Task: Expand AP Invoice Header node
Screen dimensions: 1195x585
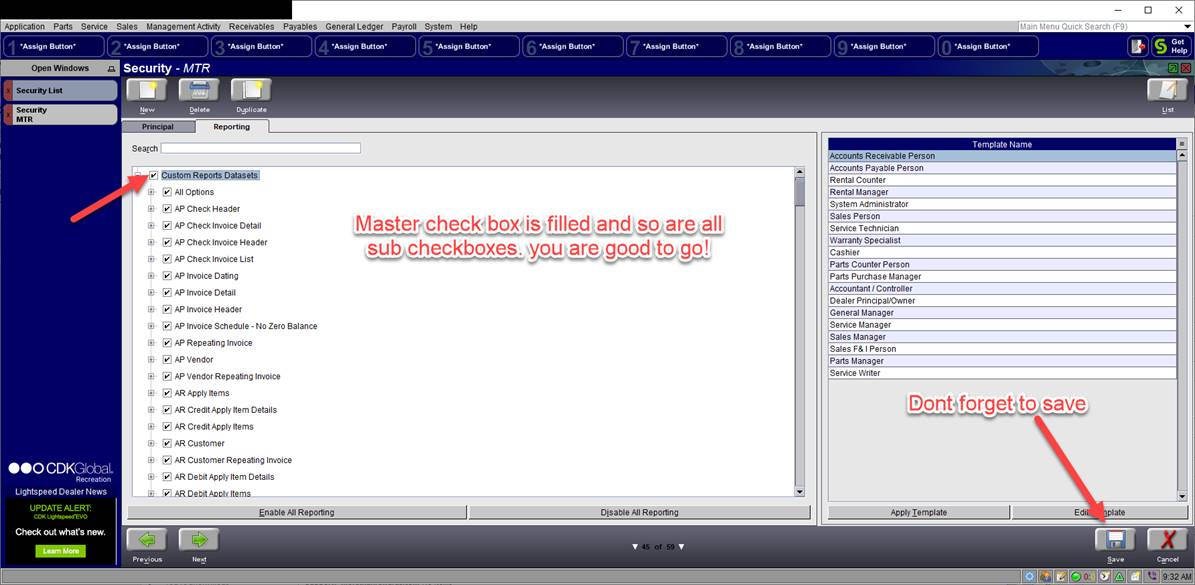Action: [151, 309]
